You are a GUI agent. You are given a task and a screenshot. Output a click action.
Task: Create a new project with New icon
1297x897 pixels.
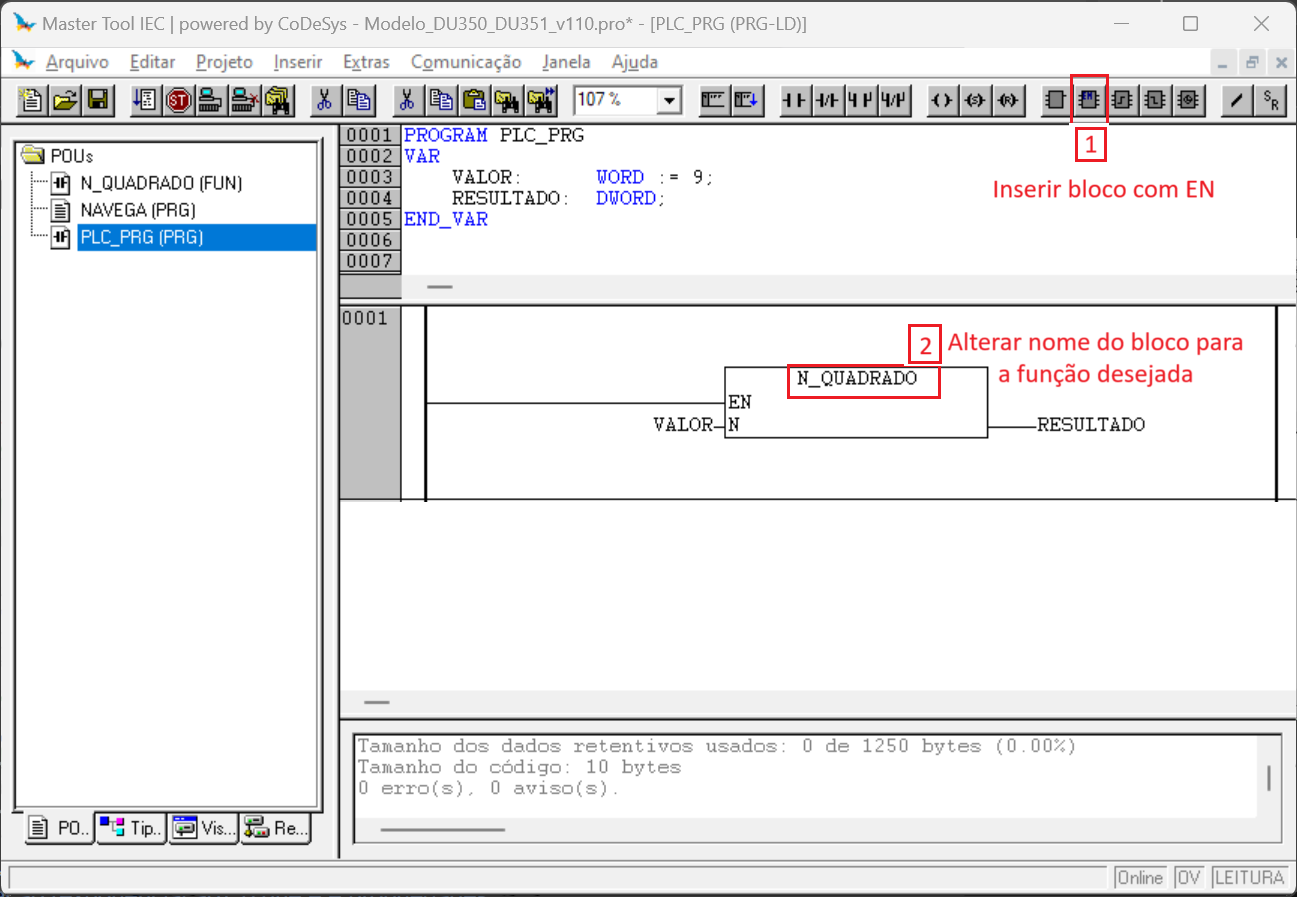point(32,100)
